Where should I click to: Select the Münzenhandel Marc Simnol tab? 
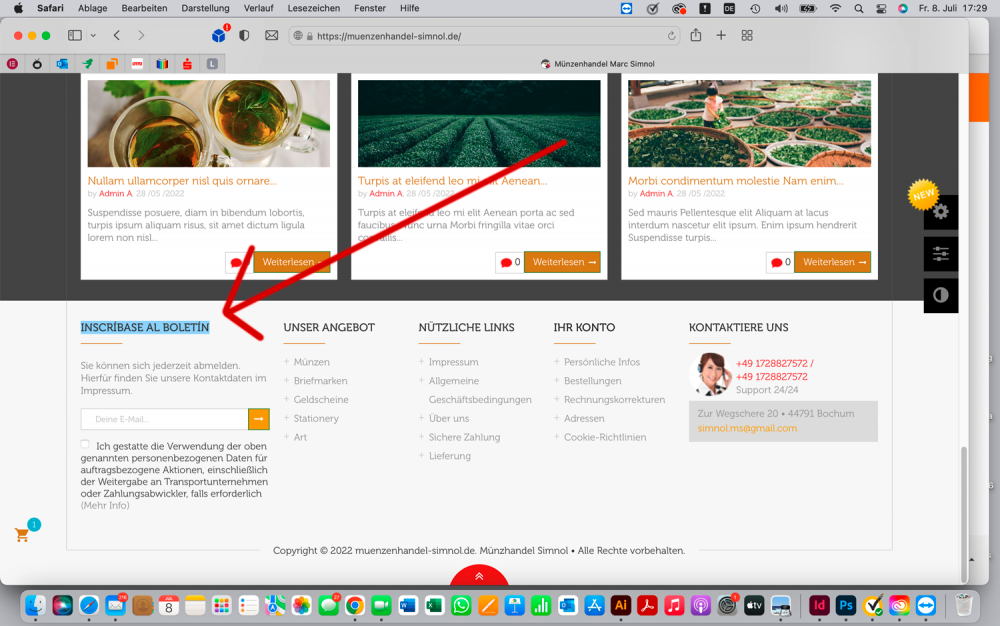tap(598, 64)
